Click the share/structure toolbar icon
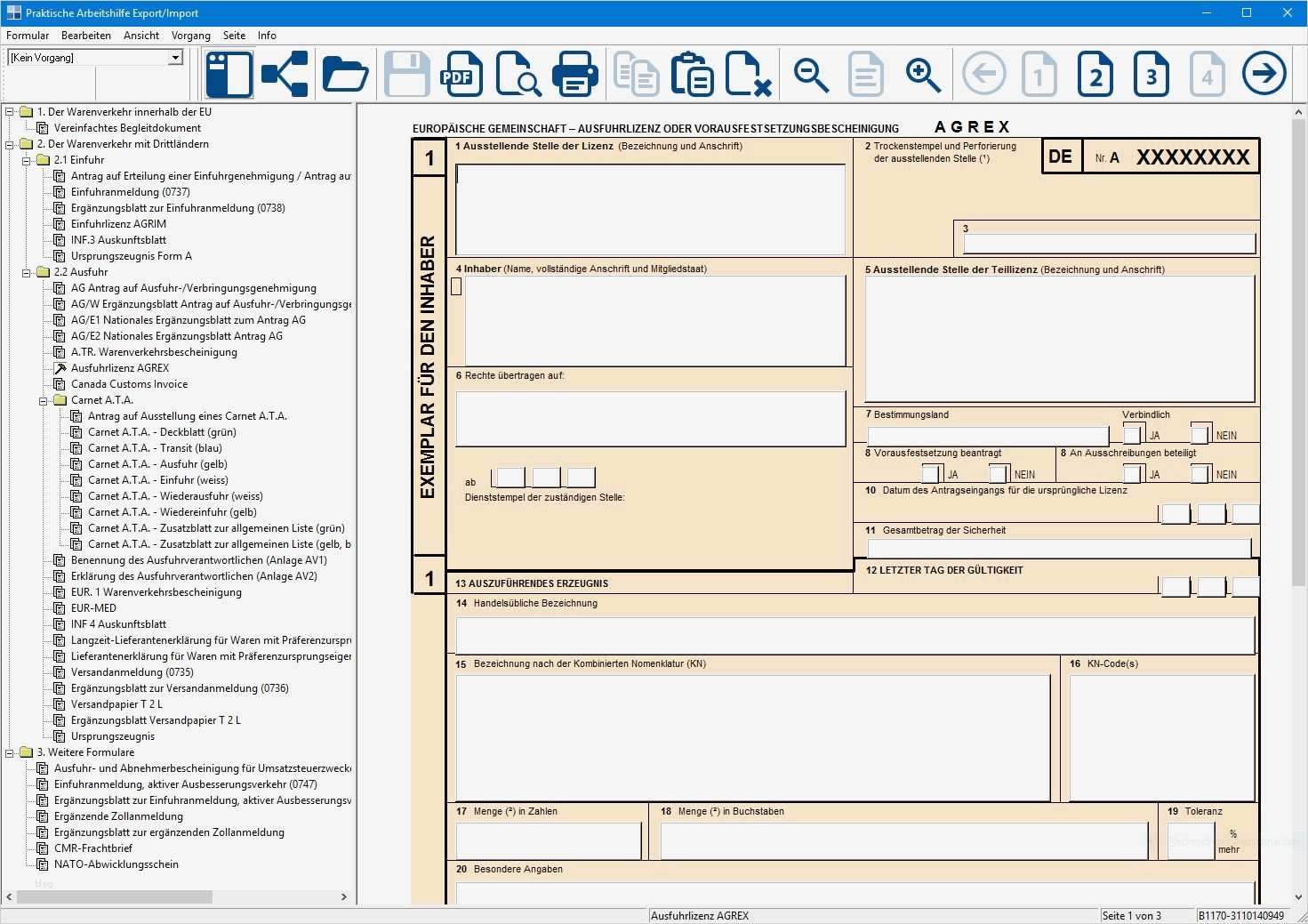The image size is (1308, 924). [285, 74]
